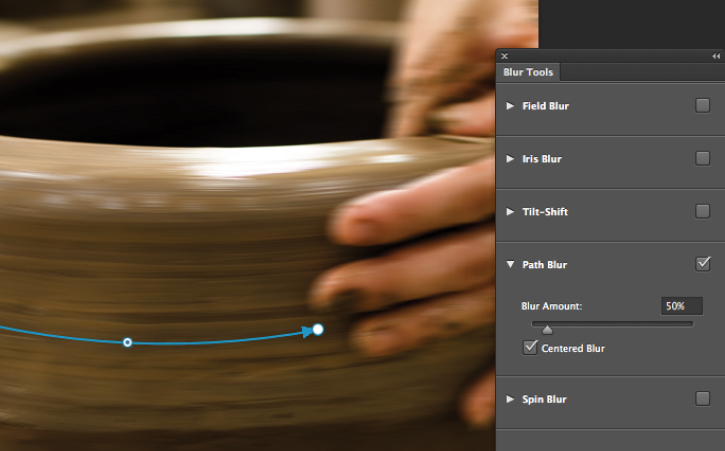The width and height of the screenshot is (725, 451).
Task: Collapse the panel with double-arrow icon
Action: 716,56
